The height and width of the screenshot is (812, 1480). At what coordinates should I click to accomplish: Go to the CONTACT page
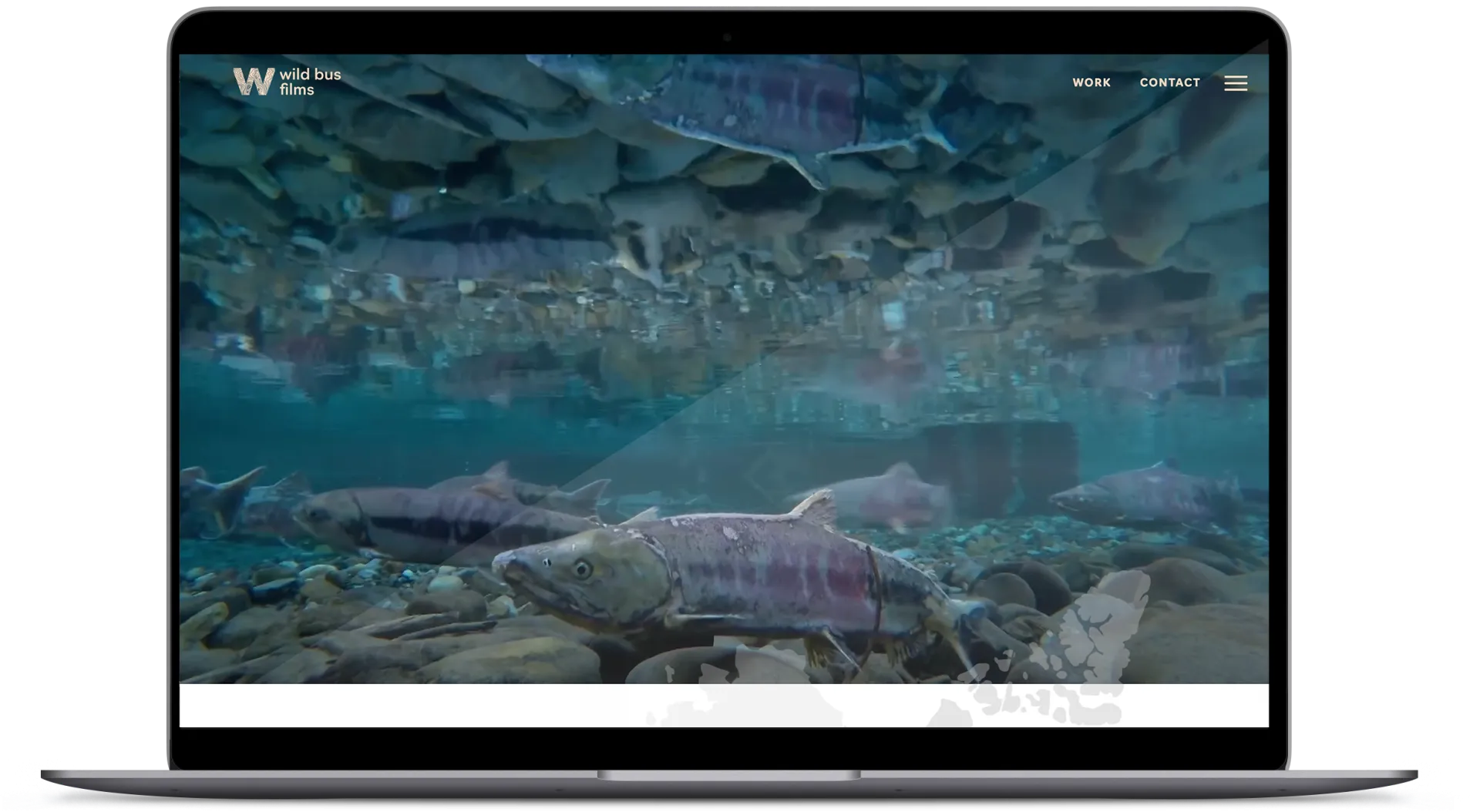(x=1169, y=82)
